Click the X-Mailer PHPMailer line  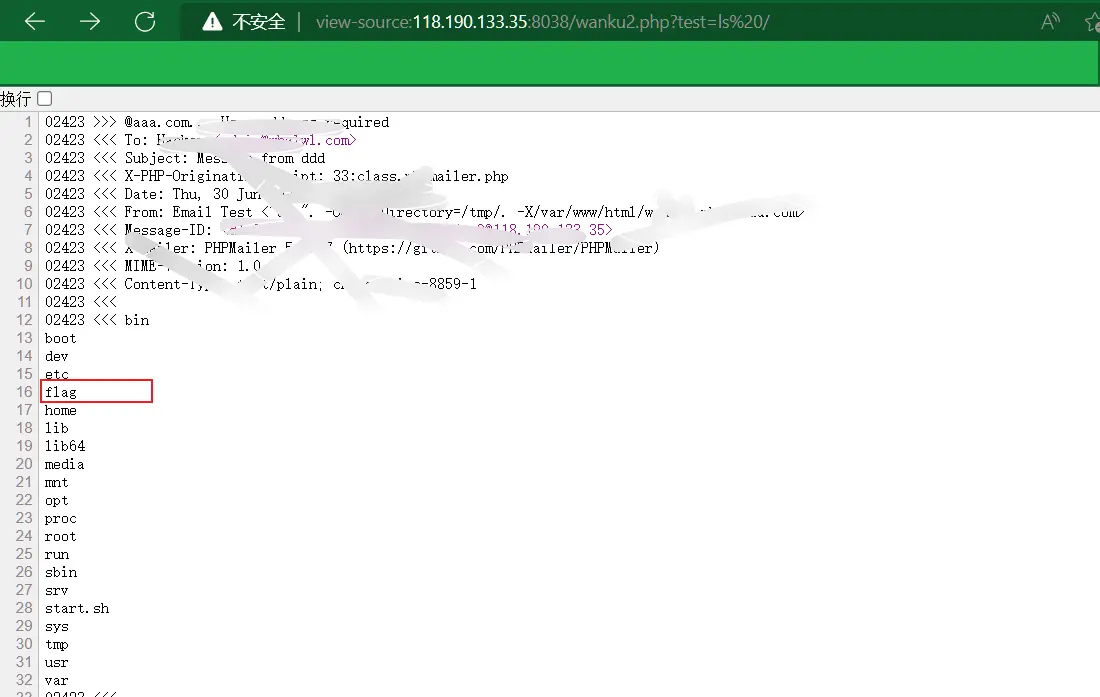[352, 248]
